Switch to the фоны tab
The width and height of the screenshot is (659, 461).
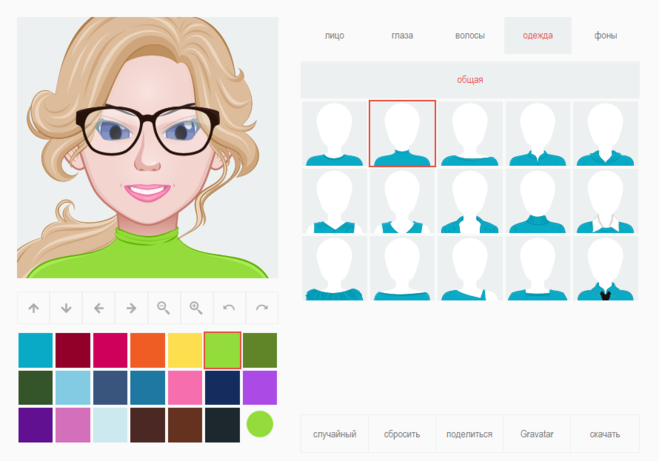(605, 36)
